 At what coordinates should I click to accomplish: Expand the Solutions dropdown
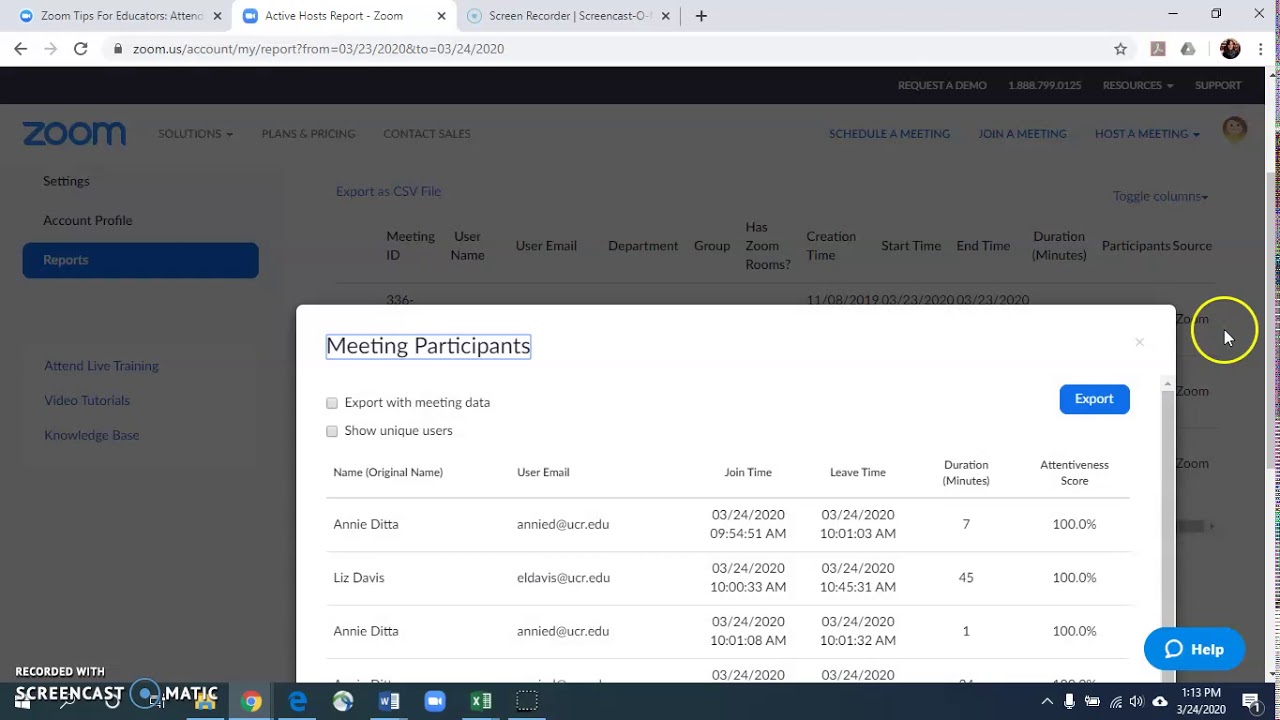[x=195, y=134]
